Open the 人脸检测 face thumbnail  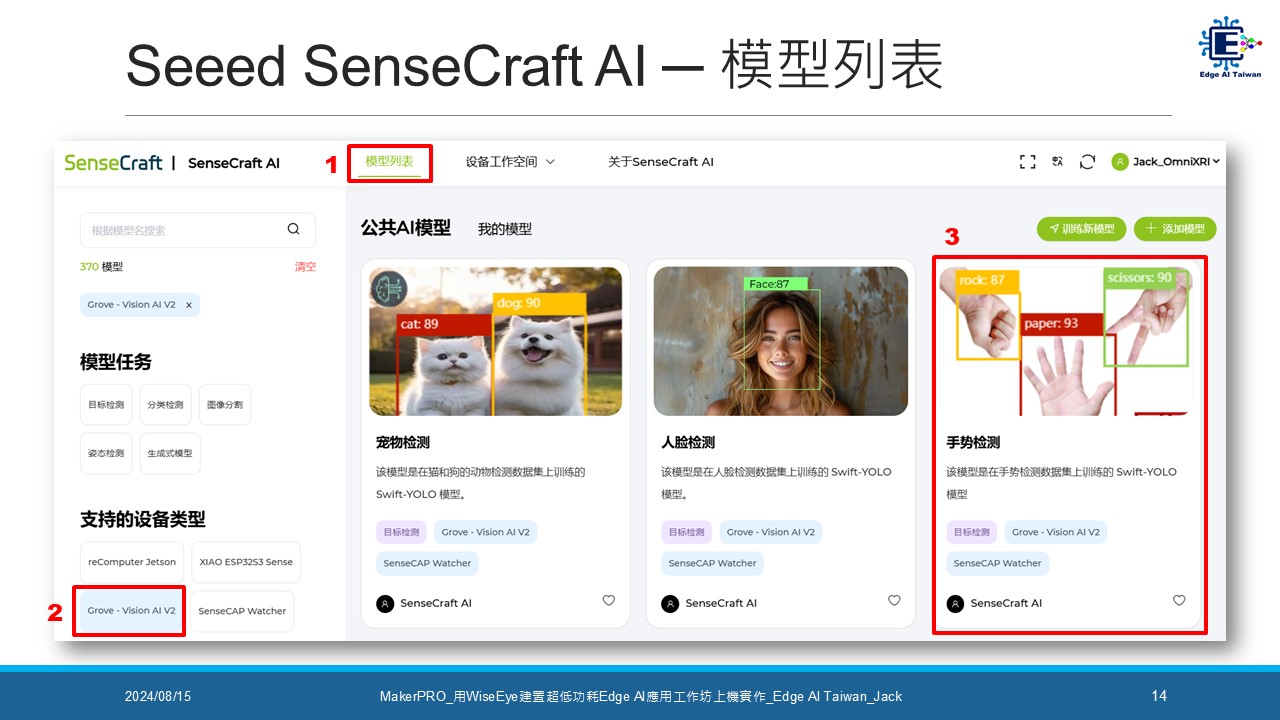click(781, 341)
